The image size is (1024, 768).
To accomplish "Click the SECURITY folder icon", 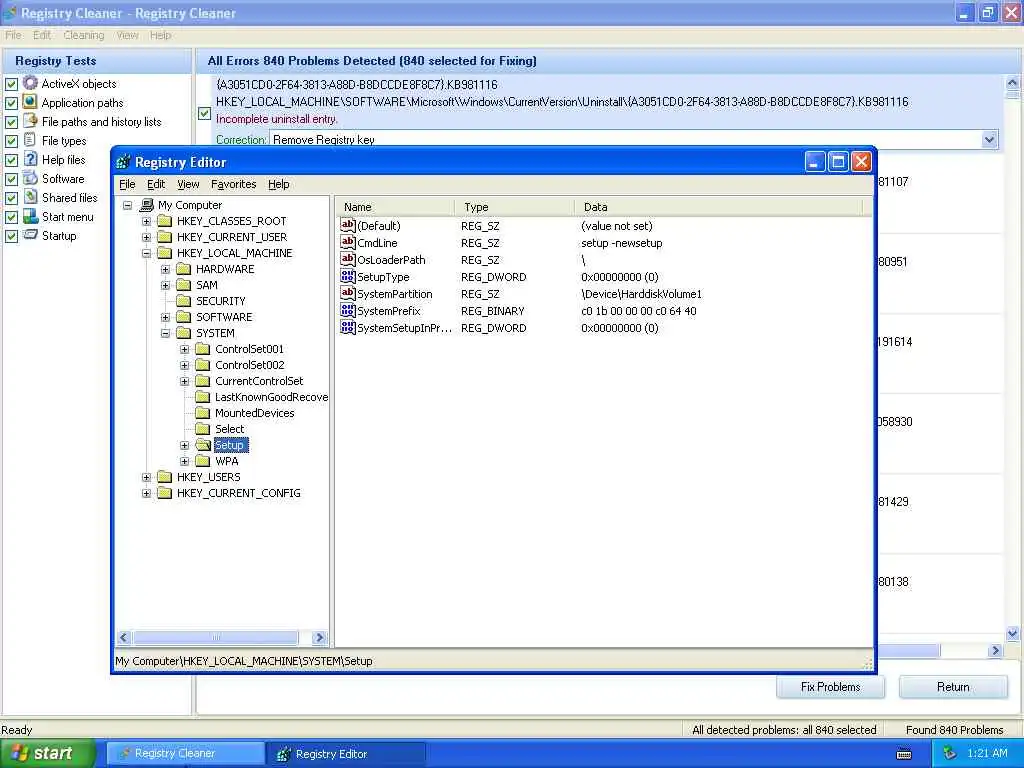I will click(184, 301).
